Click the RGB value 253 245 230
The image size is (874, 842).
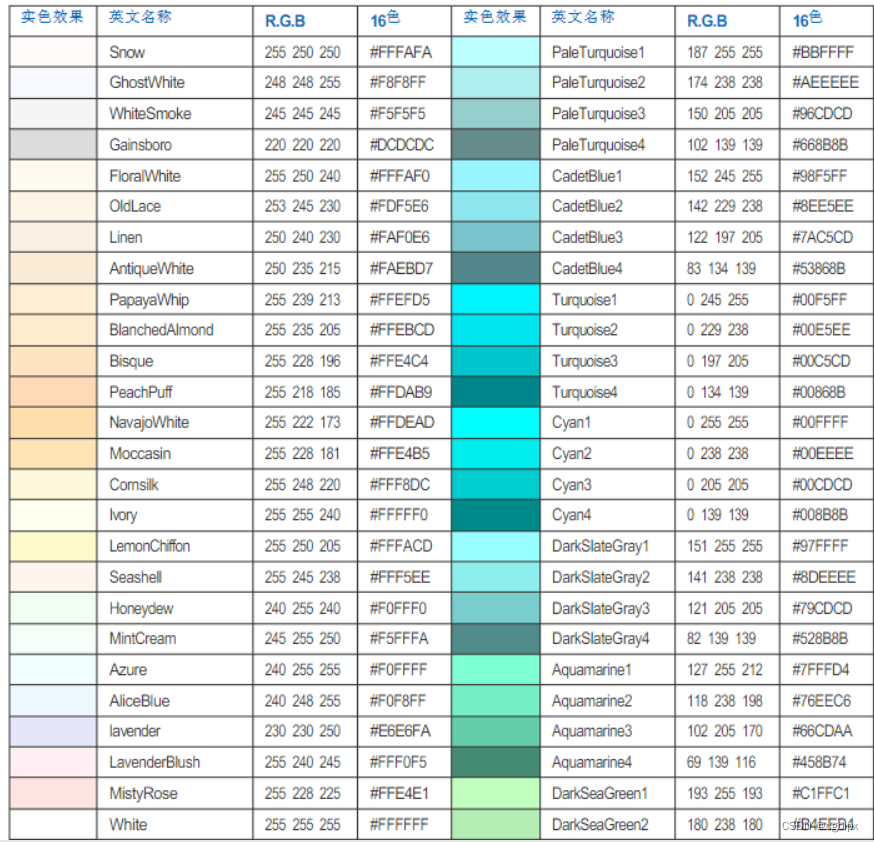click(302, 206)
